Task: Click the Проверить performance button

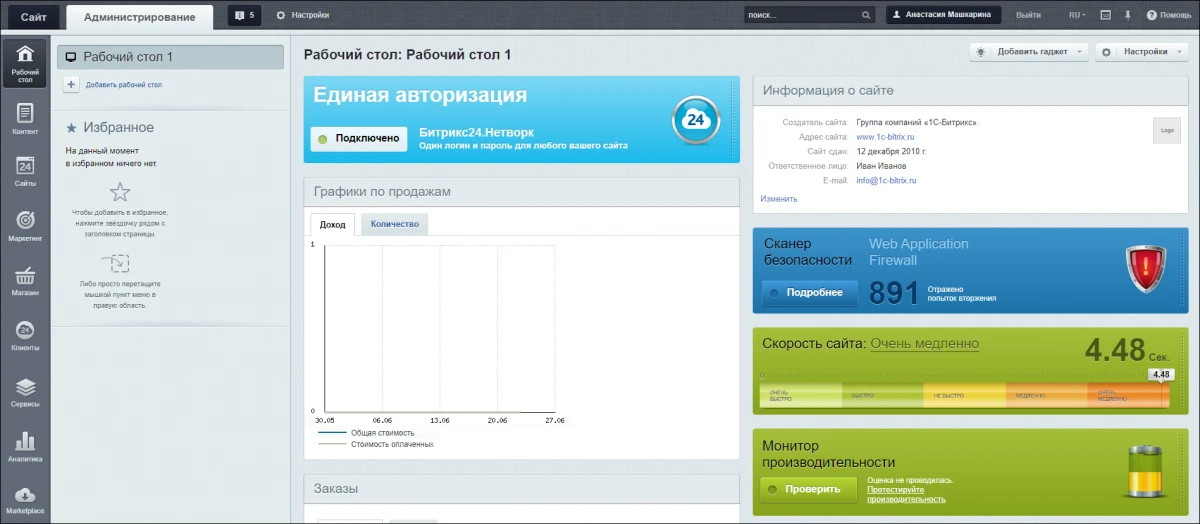Action: coord(808,490)
